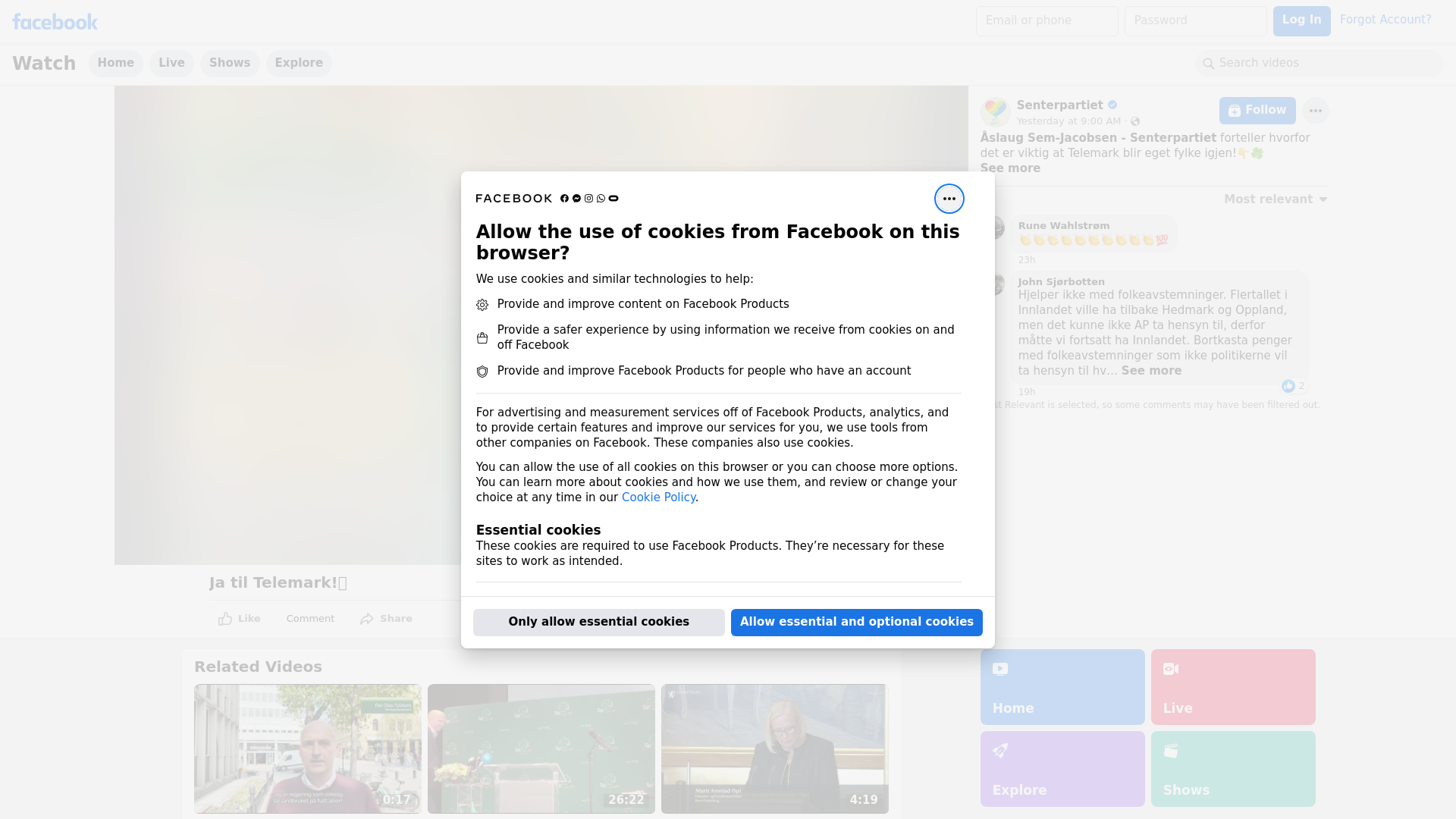The width and height of the screenshot is (1456, 819).
Task: Expand John Sjørbotten comment See more
Action: pyautogui.click(x=1151, y=371)
